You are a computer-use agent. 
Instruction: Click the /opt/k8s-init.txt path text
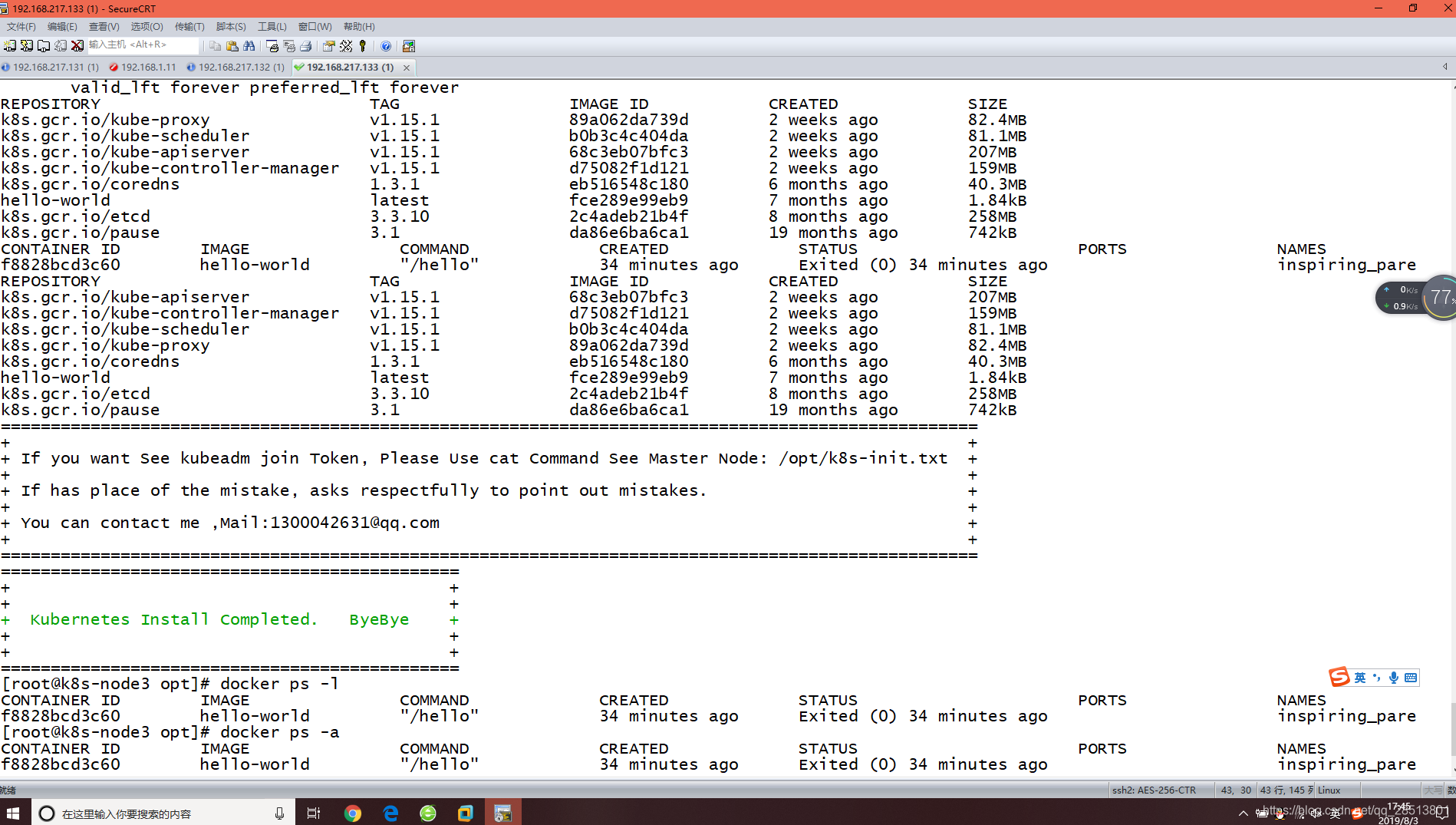tap(863, 458)
